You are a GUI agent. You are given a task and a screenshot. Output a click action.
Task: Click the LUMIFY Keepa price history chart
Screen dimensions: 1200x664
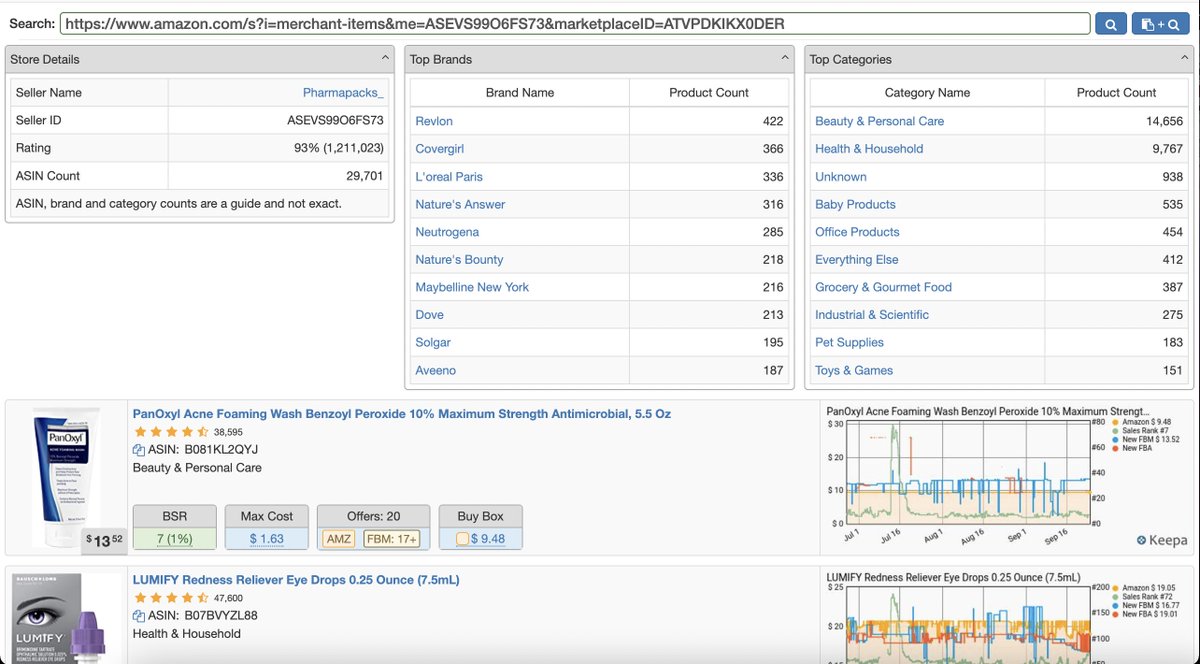[1008, 617]
